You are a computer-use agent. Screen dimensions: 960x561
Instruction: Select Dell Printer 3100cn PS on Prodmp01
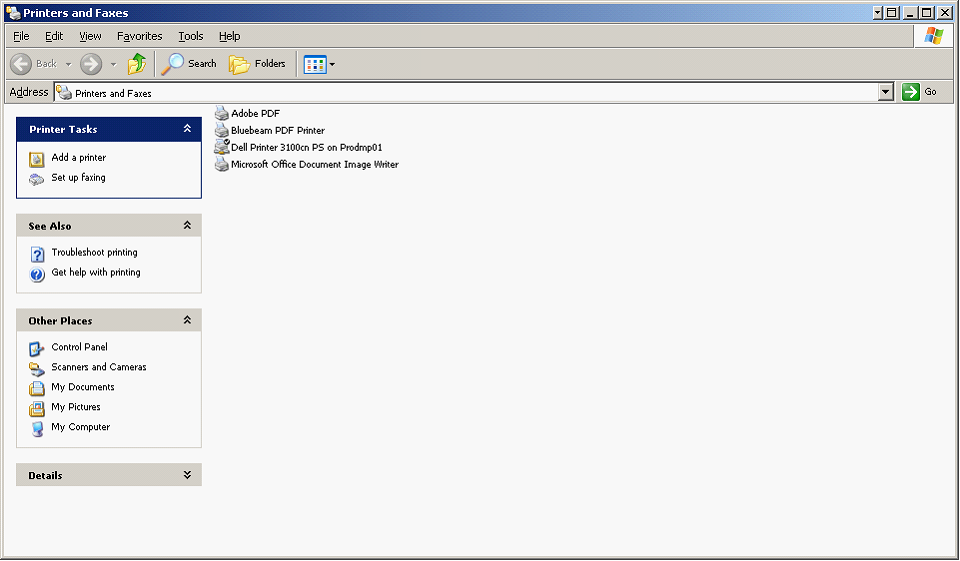tap(306, 147)
